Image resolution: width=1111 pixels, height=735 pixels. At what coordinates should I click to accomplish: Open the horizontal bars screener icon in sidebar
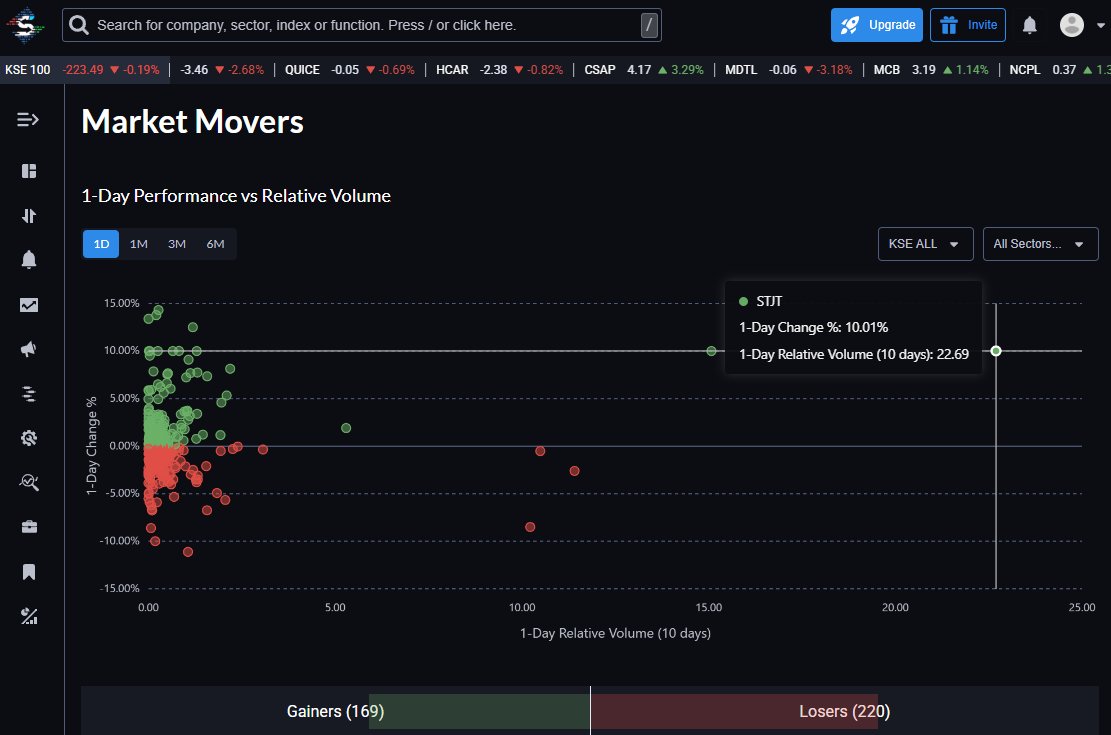pos(29,394)
